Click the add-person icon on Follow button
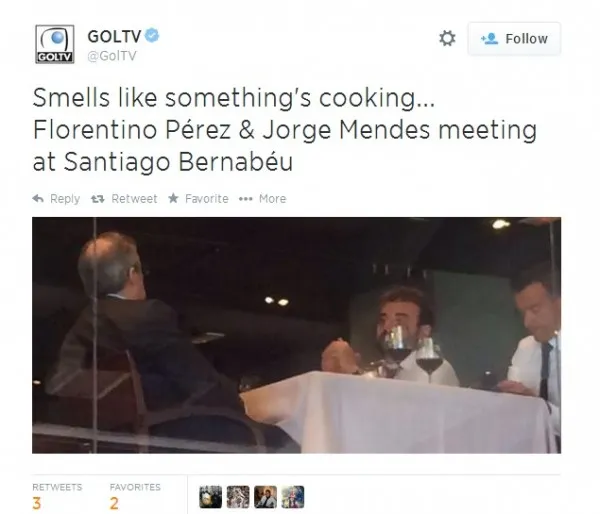The width and height of the screenshot is (600, 514). (x=489, y=38)
